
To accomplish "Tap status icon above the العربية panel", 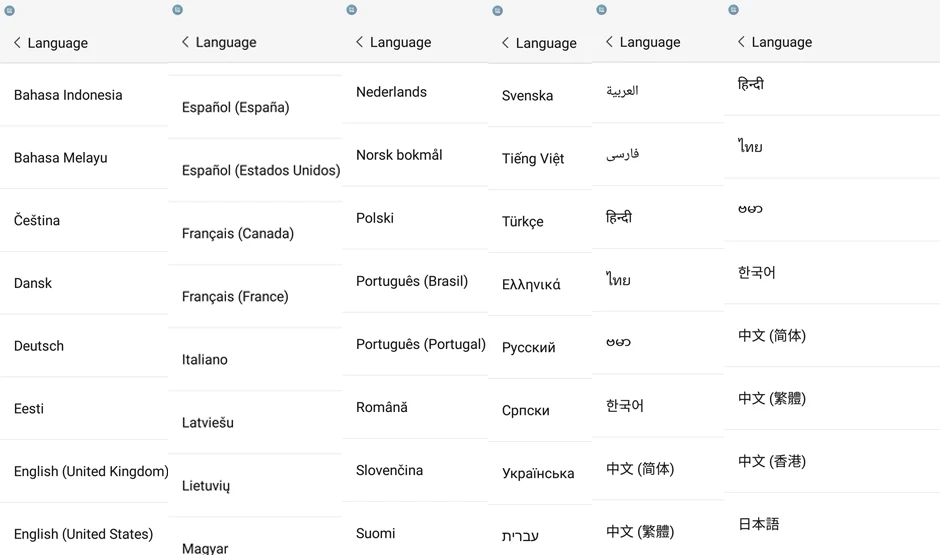I will click(602, 10).
